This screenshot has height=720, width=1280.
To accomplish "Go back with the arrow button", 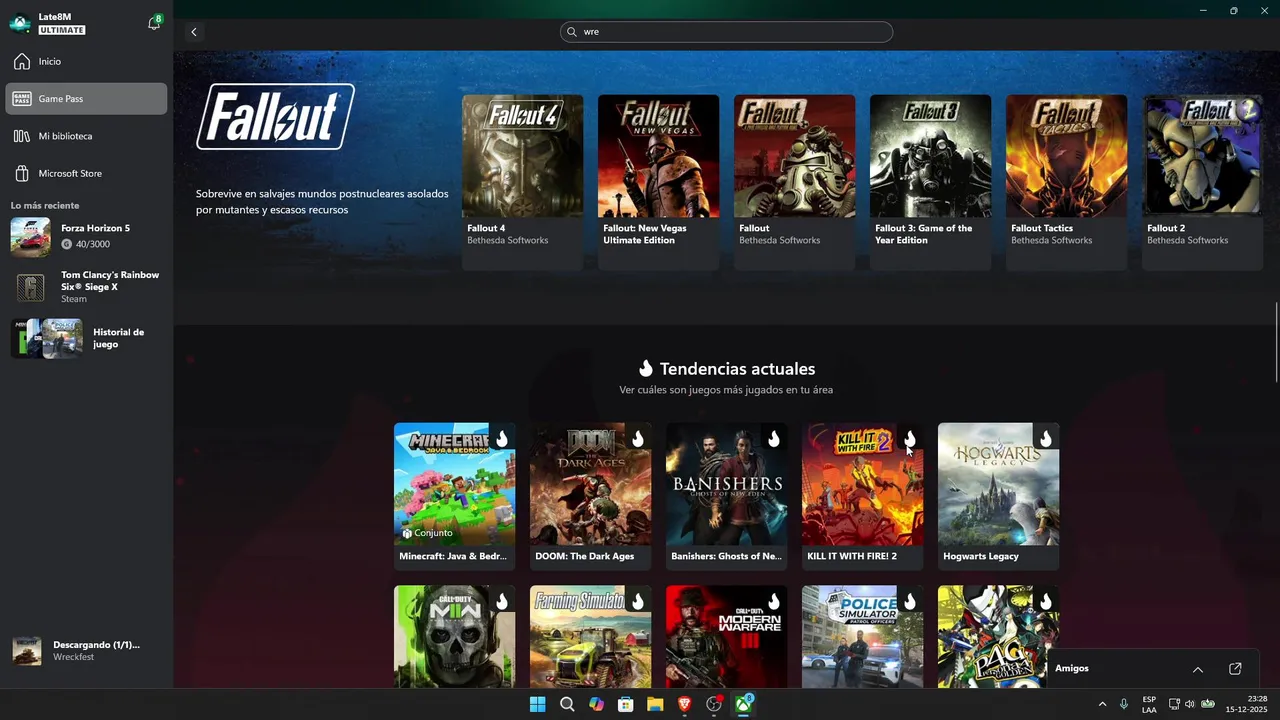I will [194, 32].
